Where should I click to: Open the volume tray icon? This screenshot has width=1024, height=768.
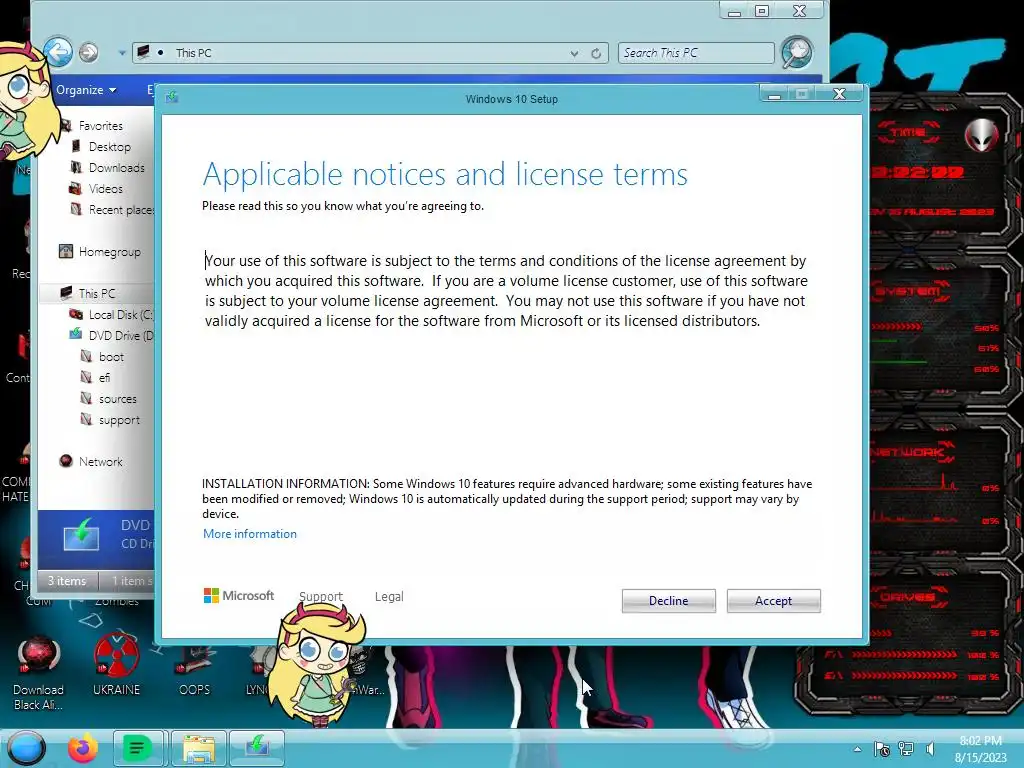pyautogui.click(x=930, y=749)
